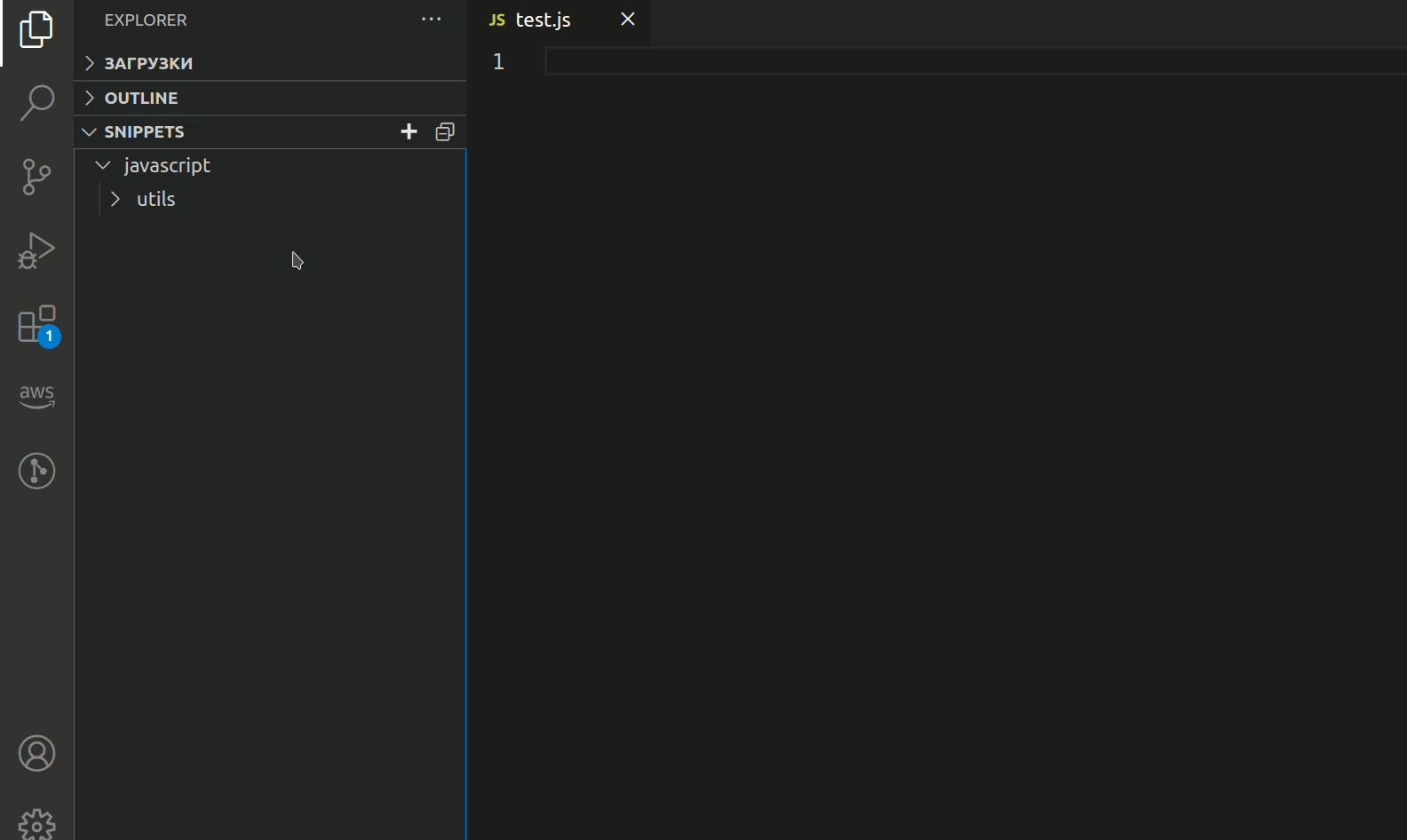The height and width of the screenshot is (840, 1407).
Task: Close the test.js tab
Action: pos(627,20)
